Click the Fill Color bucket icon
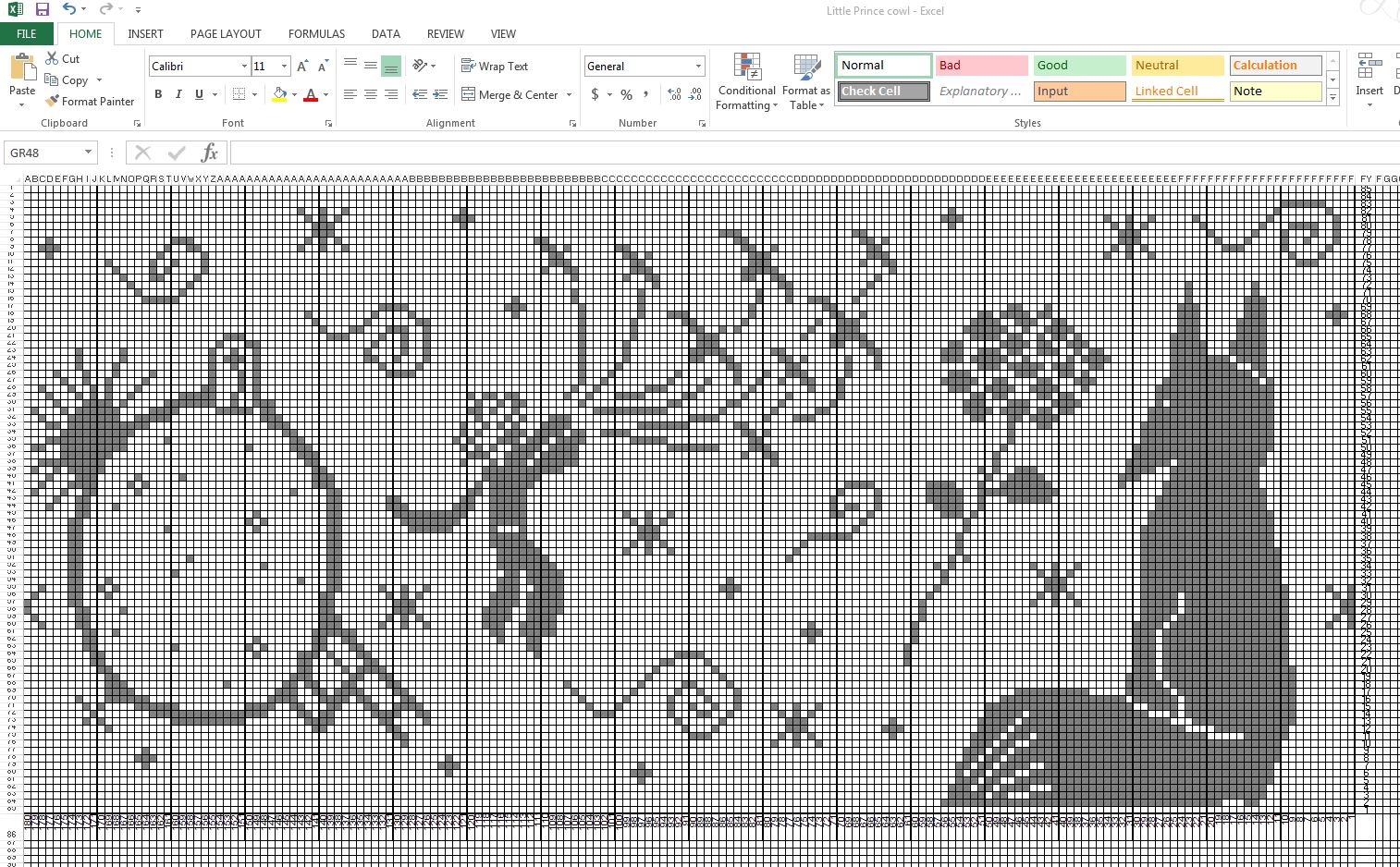The height and width of the screenshot is (867, 1400). [x=279, y=93]
